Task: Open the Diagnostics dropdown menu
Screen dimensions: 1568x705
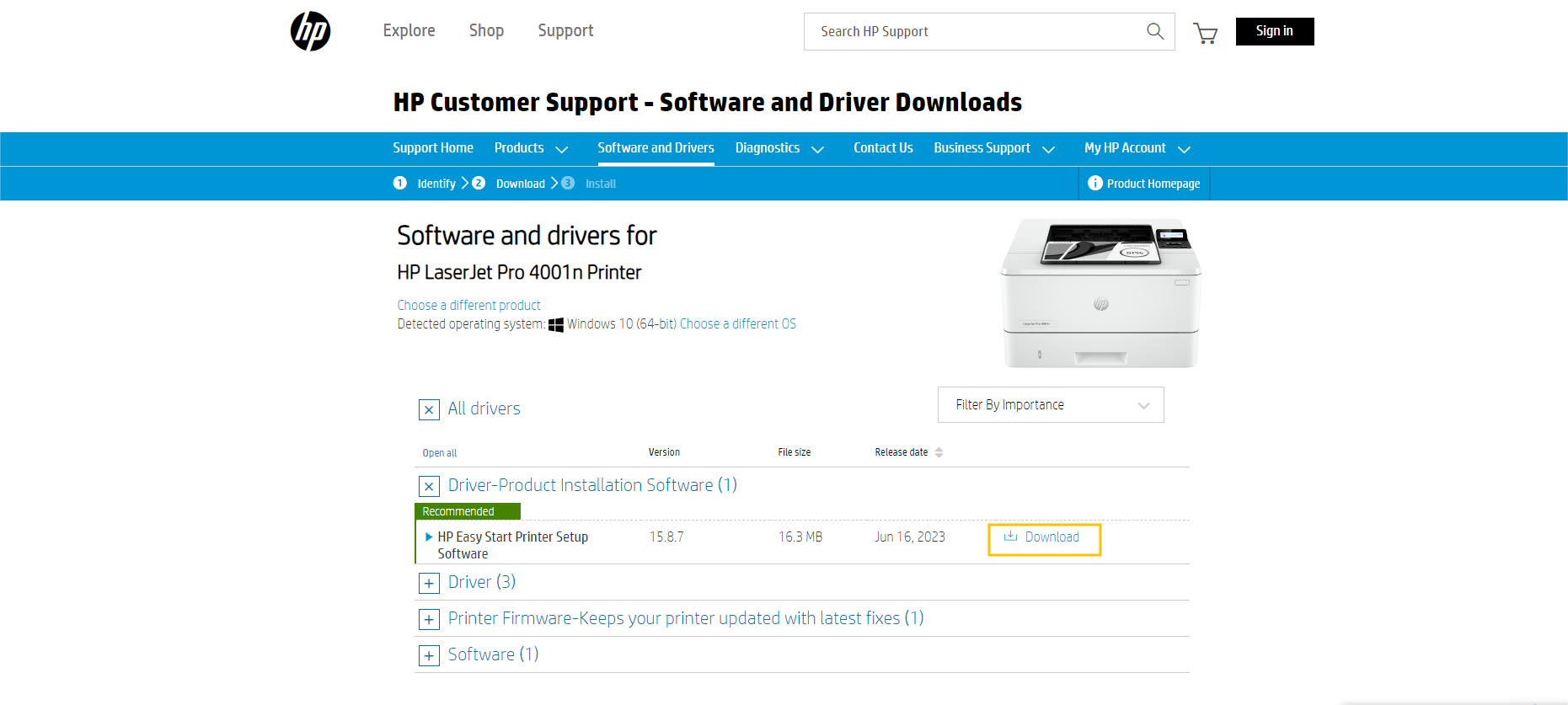Action: click(x=779, y=148)
